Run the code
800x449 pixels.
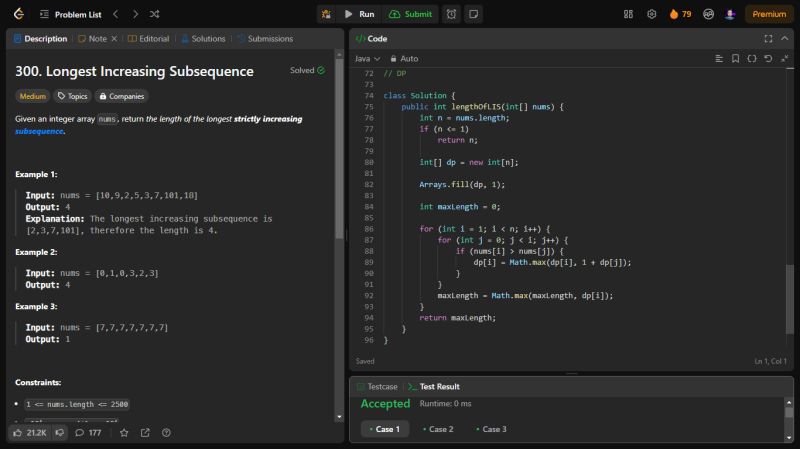(x=360, y=14)
